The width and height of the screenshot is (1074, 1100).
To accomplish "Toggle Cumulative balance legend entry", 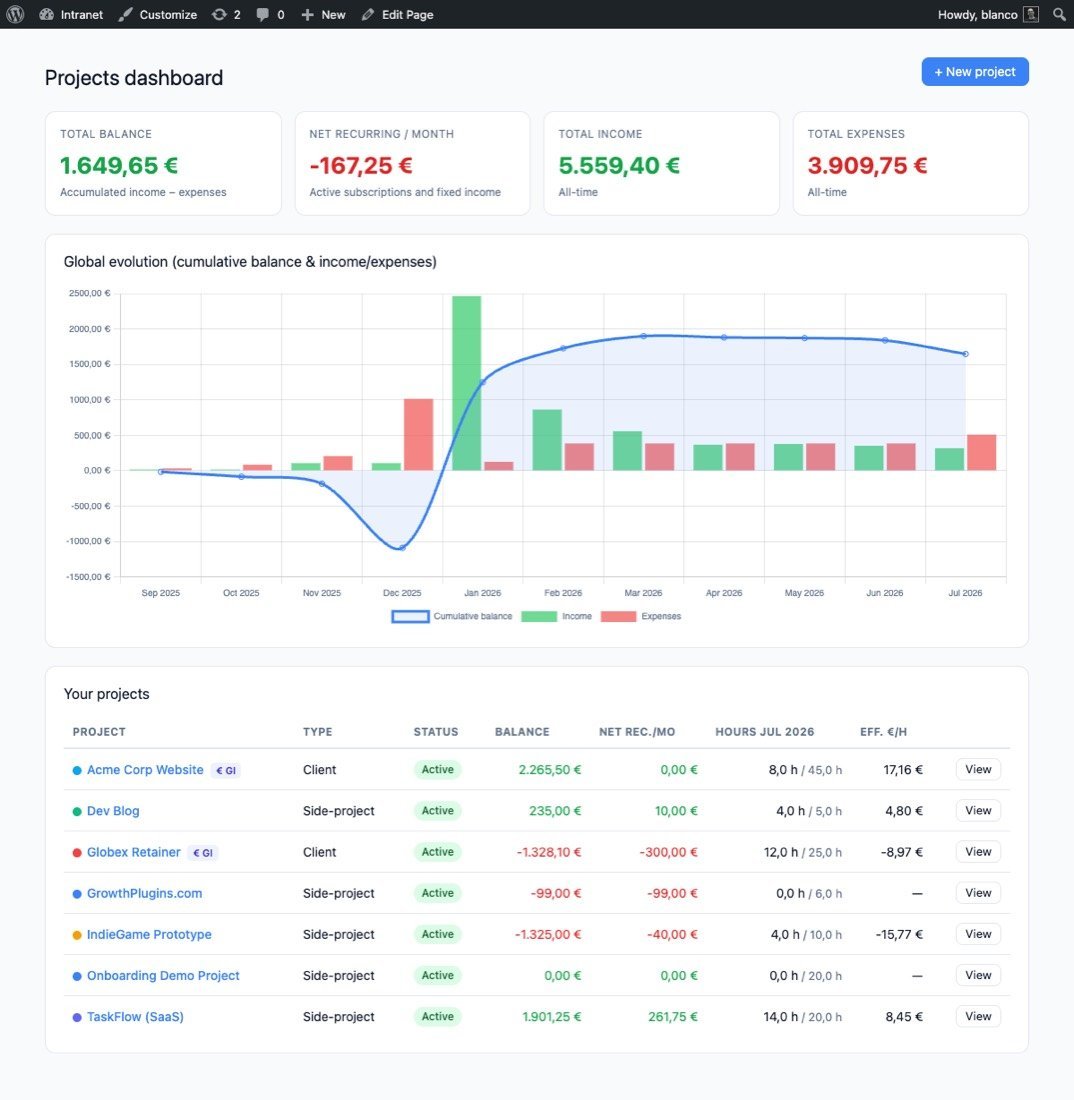I will click(452, 616).
